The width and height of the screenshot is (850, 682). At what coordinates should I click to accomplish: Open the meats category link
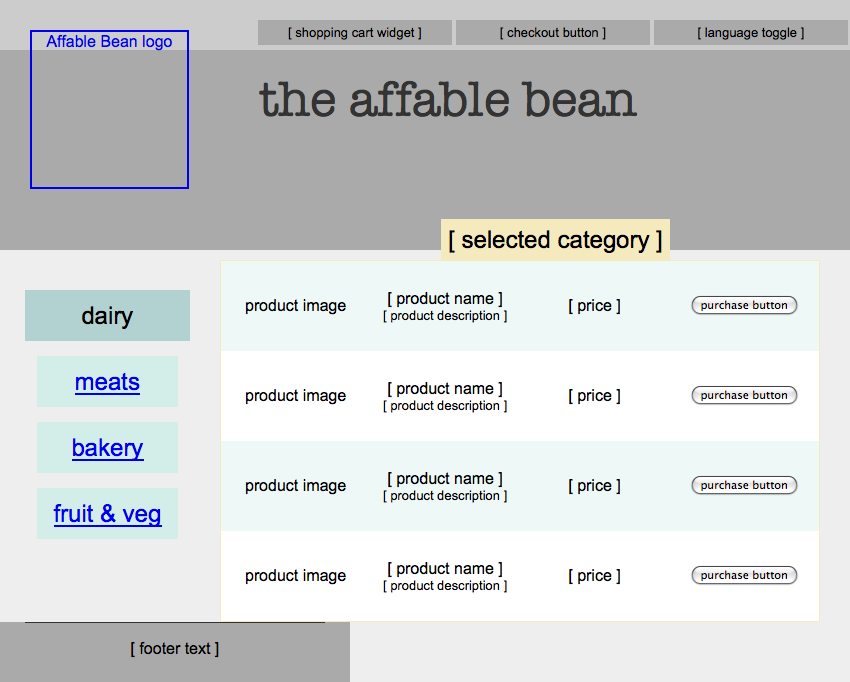tap(107, 382)
